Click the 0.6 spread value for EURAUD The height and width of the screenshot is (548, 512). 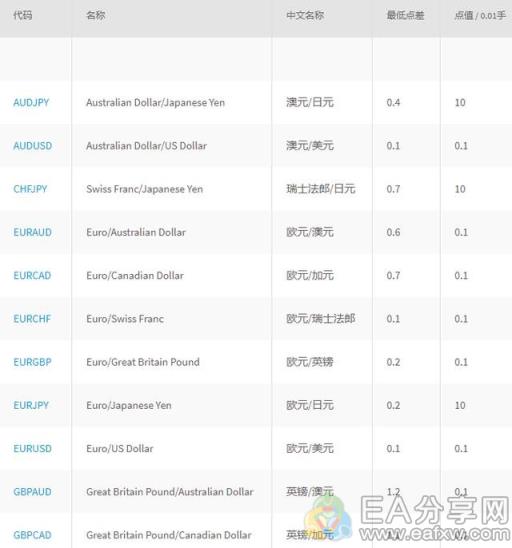coord(393,232)
